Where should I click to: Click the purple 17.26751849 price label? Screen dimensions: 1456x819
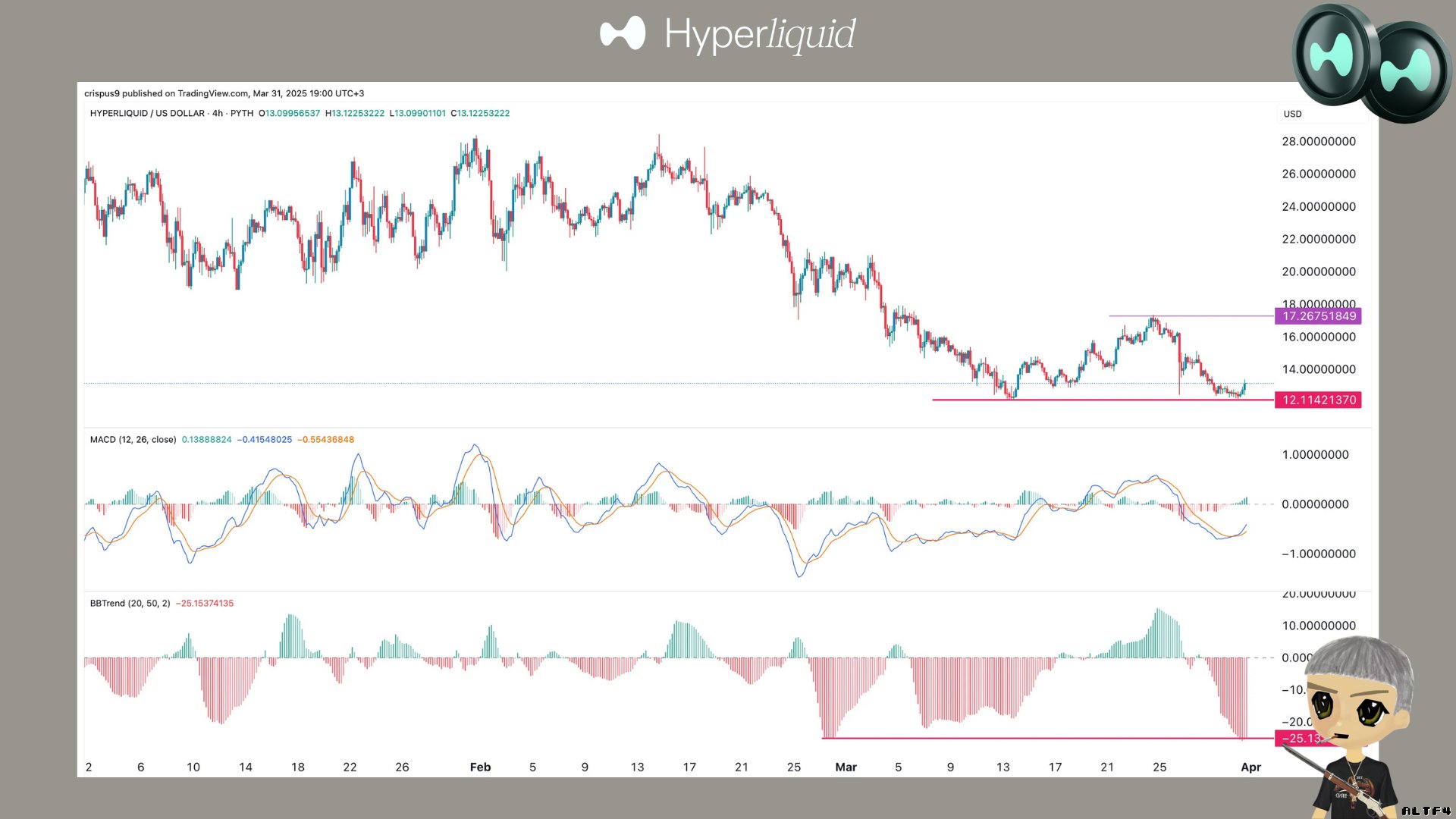[x=1319, y=316]
